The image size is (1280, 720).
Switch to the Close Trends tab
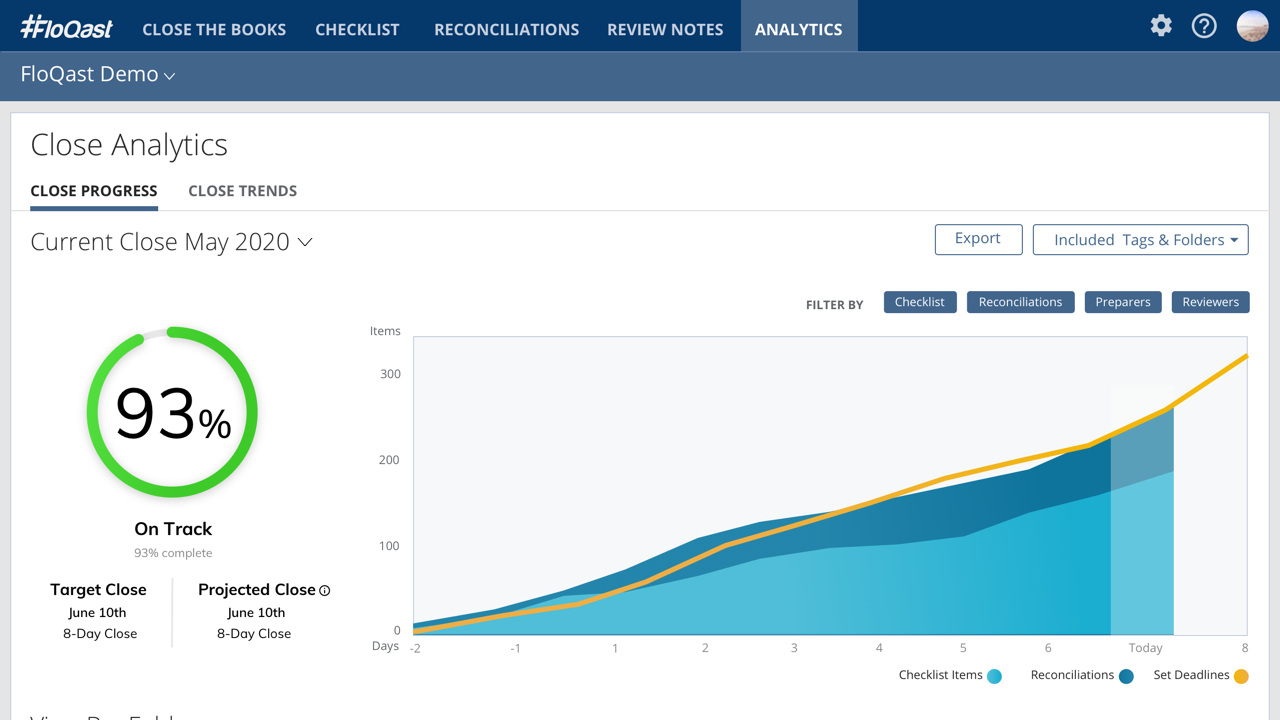(x=242, y=191)
